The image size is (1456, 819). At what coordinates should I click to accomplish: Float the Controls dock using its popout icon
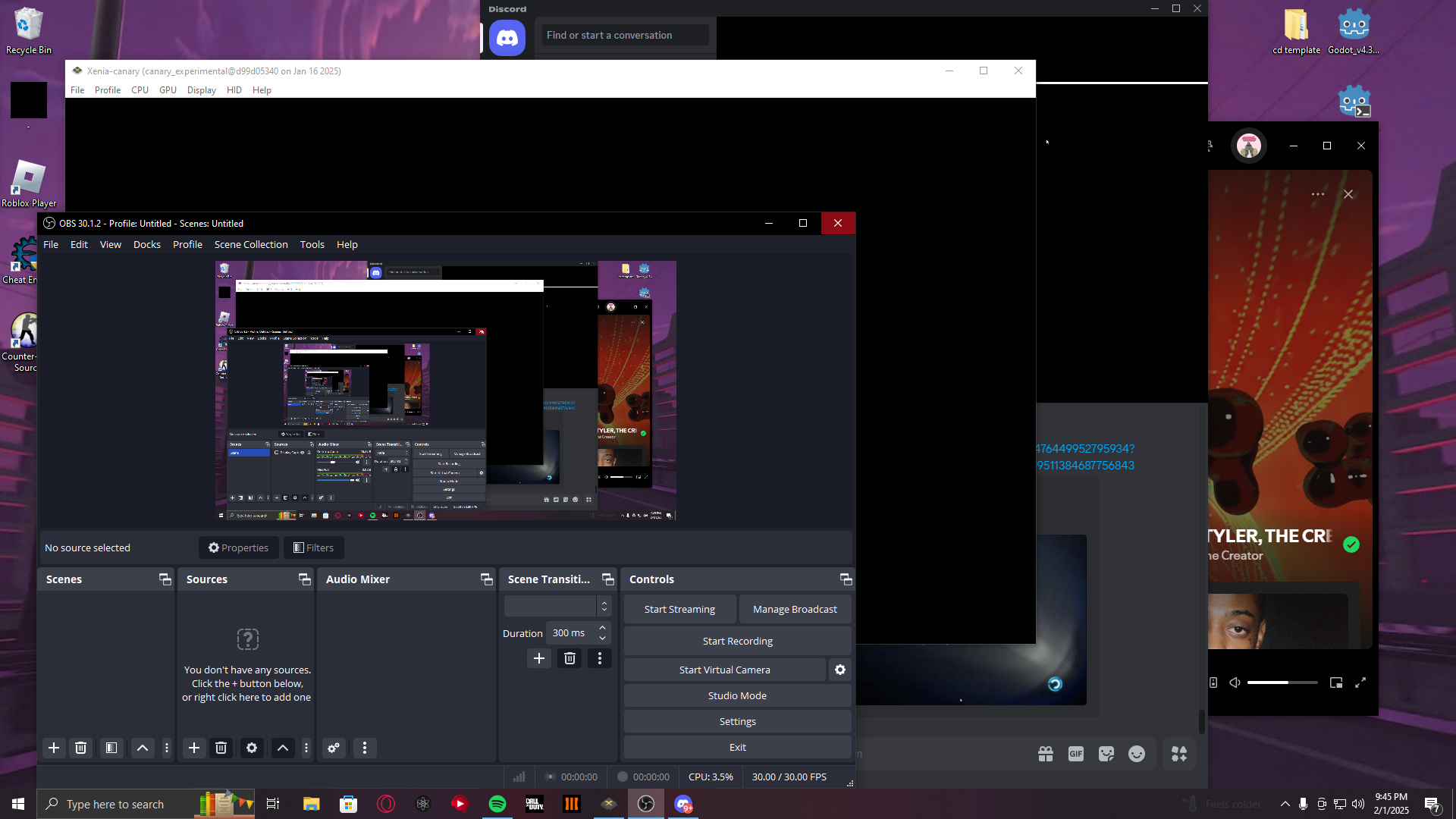point(846,579)
